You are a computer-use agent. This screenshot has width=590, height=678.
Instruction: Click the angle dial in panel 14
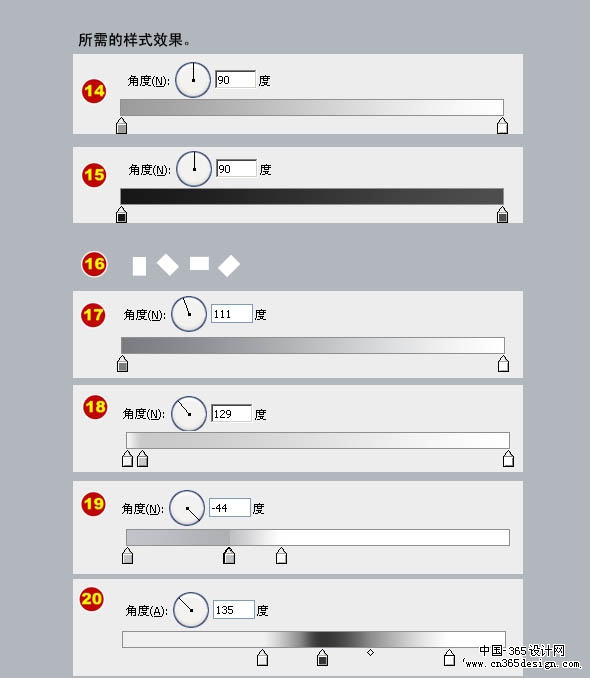193,80
